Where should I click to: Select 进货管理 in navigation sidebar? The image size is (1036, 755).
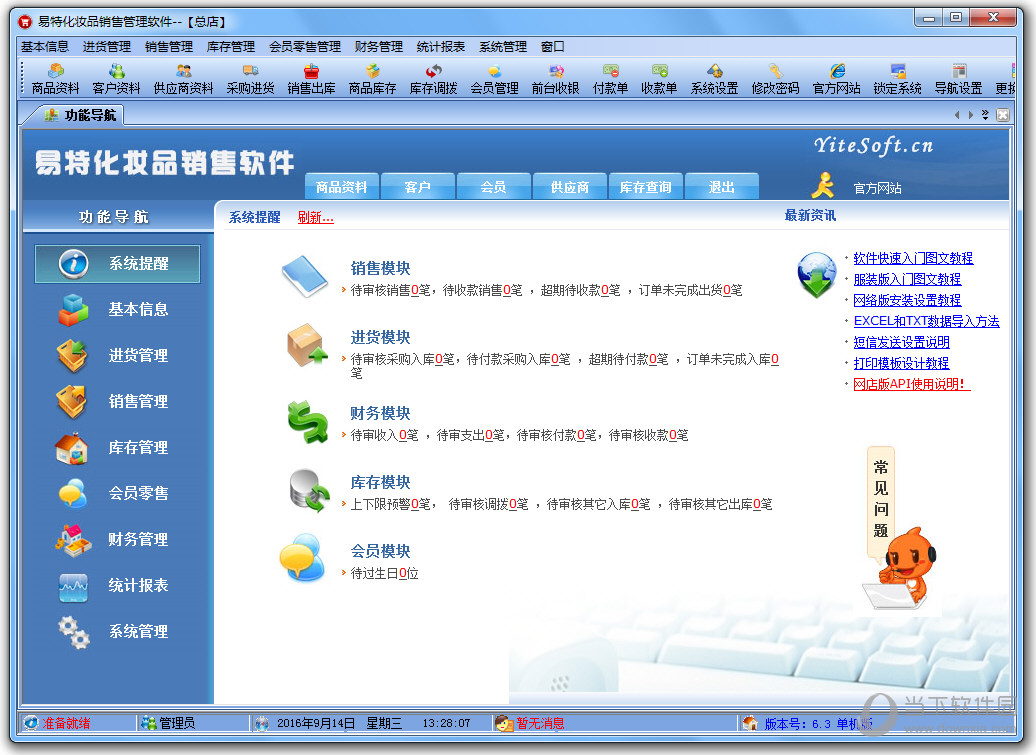(118, 355)
